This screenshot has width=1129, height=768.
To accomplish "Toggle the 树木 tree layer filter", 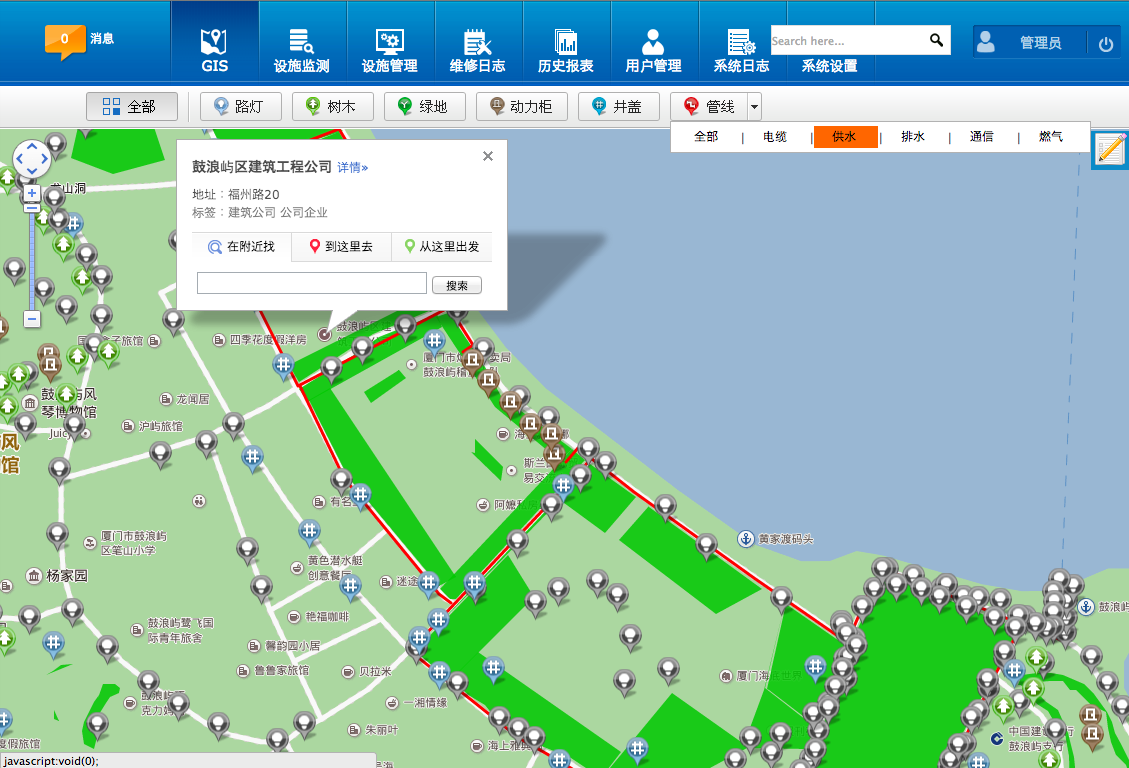I will click(x=332, y=105).
